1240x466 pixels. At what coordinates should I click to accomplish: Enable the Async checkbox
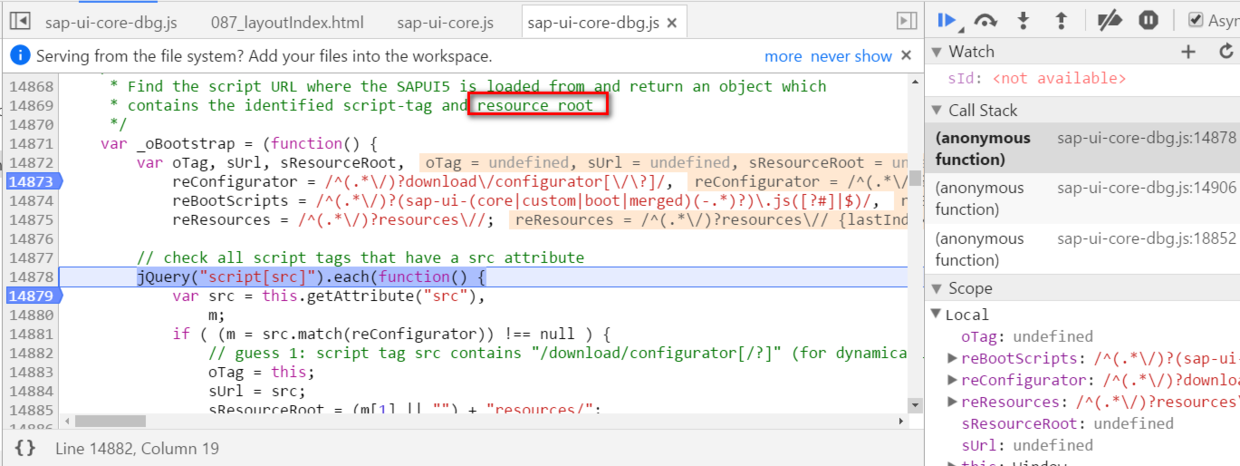(x=1195, y=20)
